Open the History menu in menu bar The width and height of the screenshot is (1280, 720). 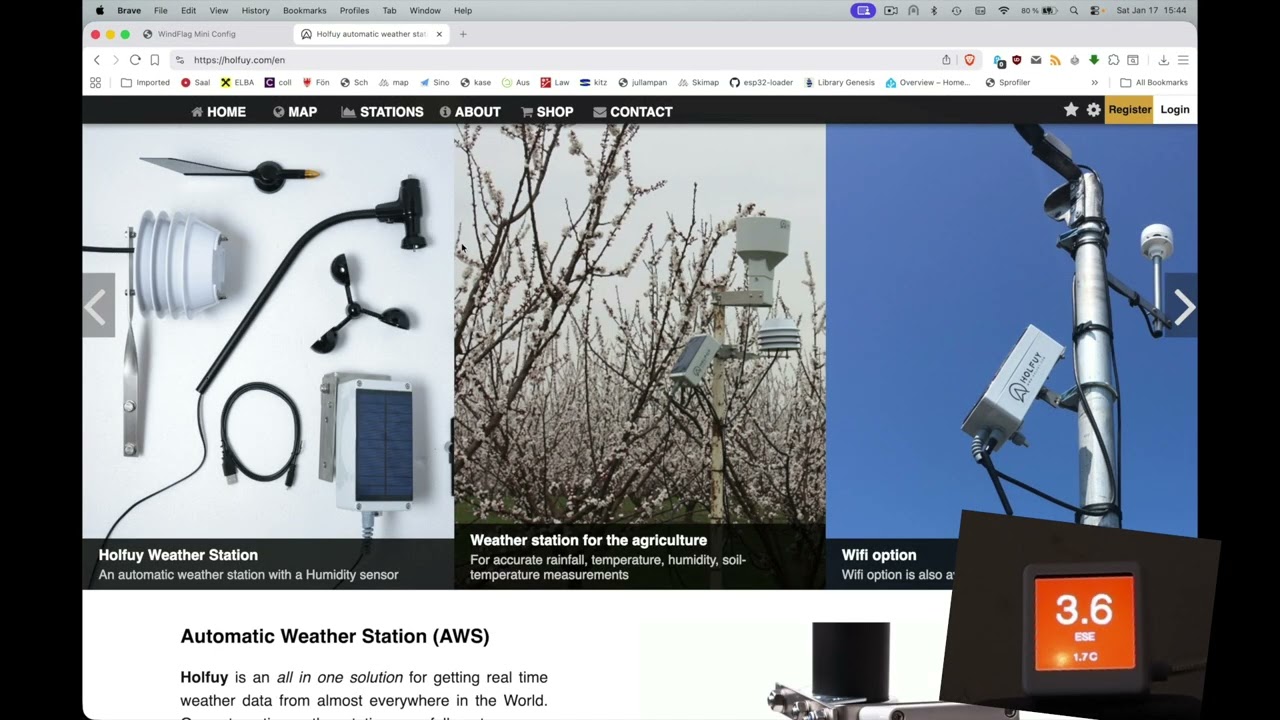click(255, 11)
